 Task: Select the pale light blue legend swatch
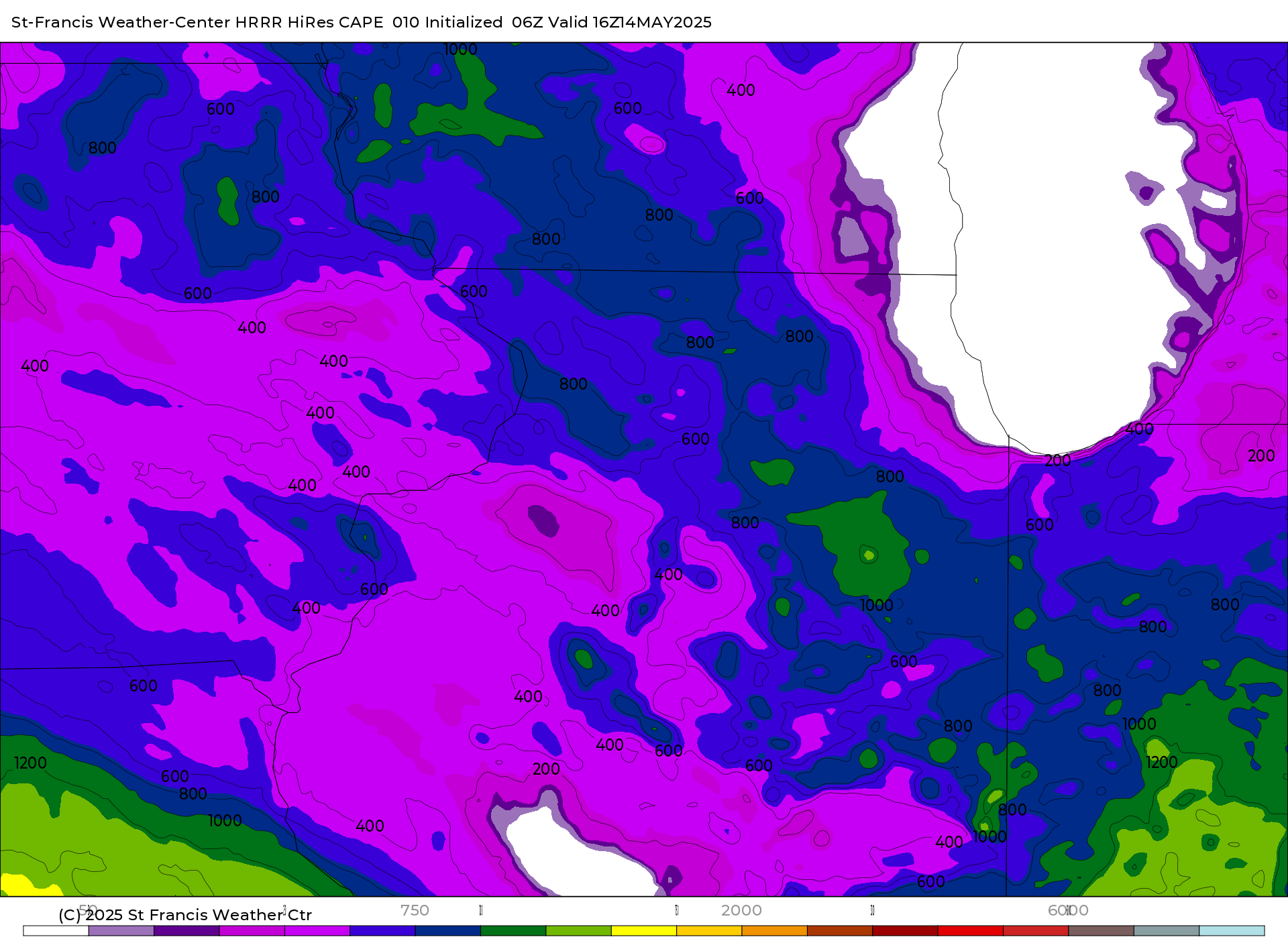click(1232, 931)
